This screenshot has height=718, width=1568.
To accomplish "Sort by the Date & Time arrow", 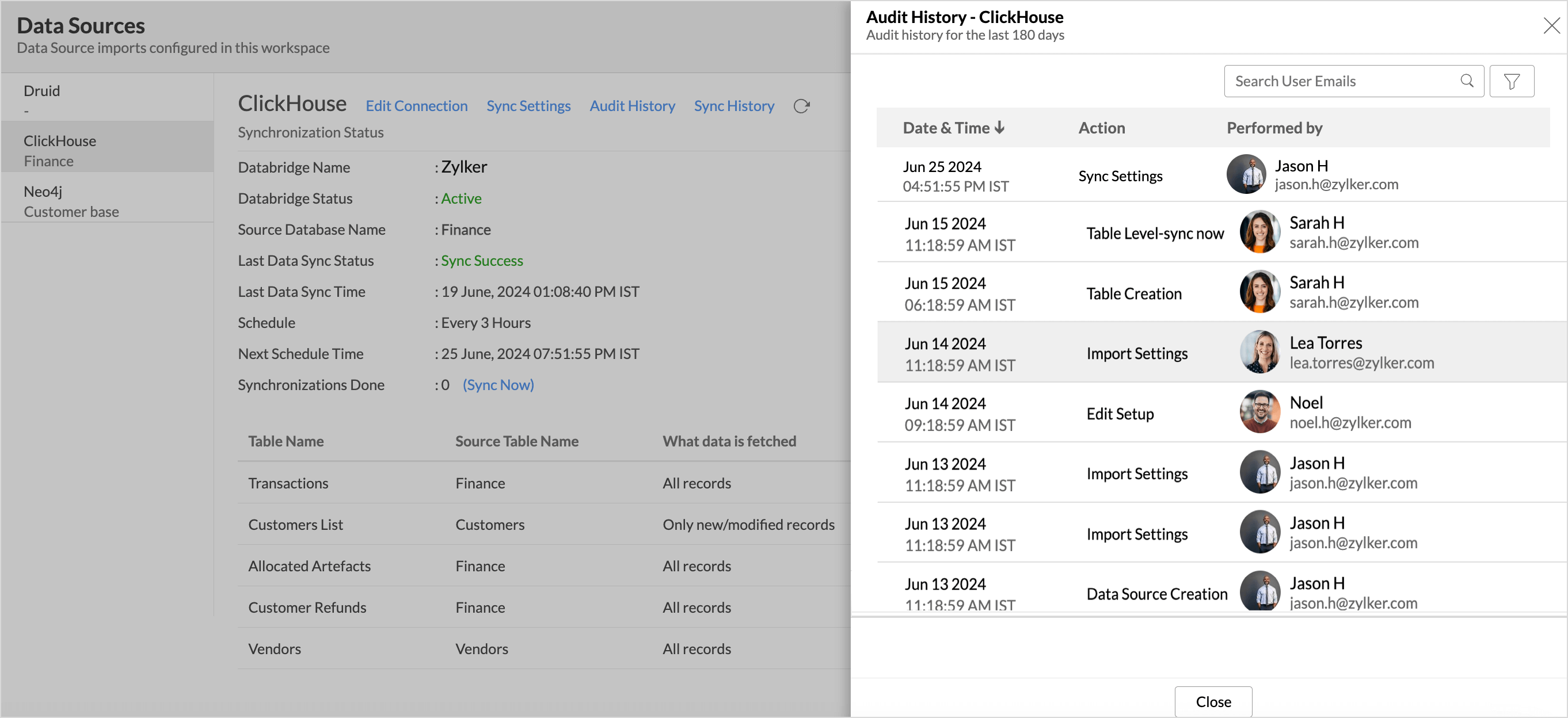I will click(x=999, y=128).
